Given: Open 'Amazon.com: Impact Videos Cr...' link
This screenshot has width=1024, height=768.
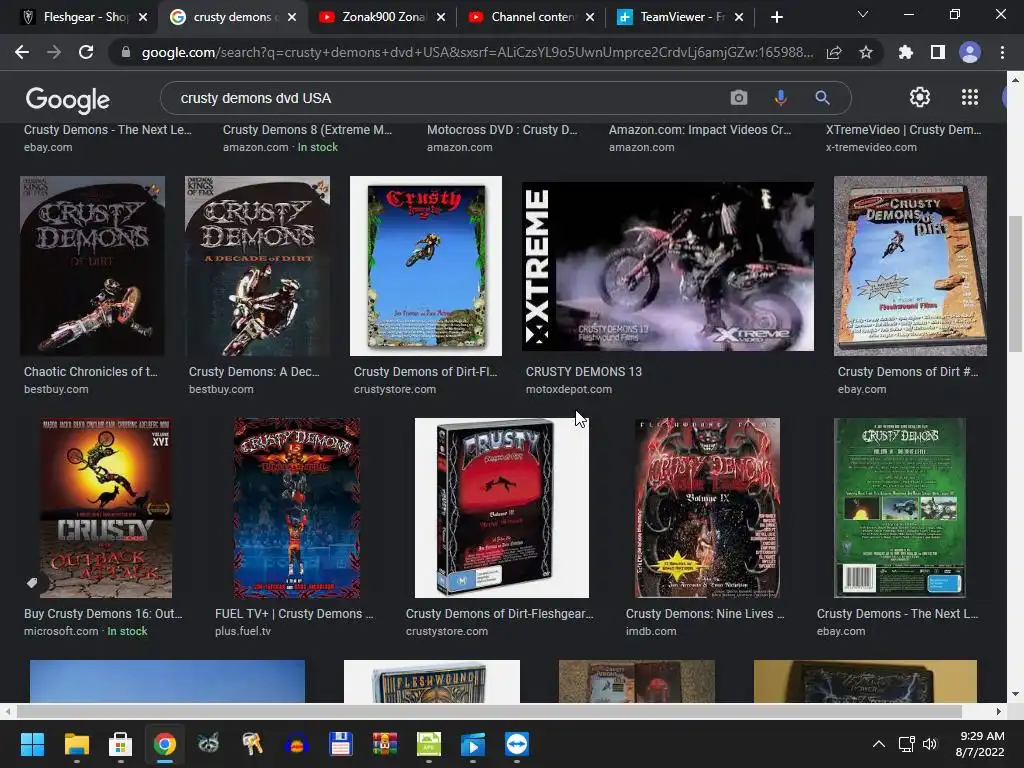Looking at the screenshot, I should [x=700, y=129].
